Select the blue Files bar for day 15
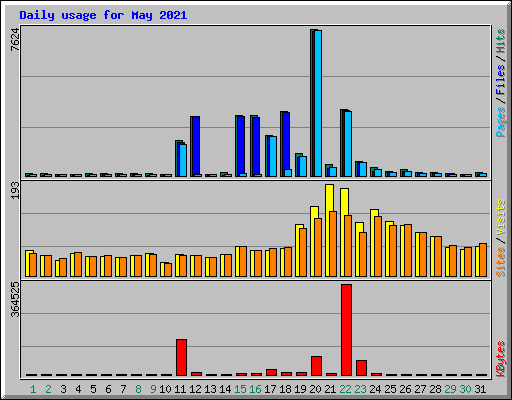Image resolution: width=512 pixels, height=400 pixels. [241, 145]
